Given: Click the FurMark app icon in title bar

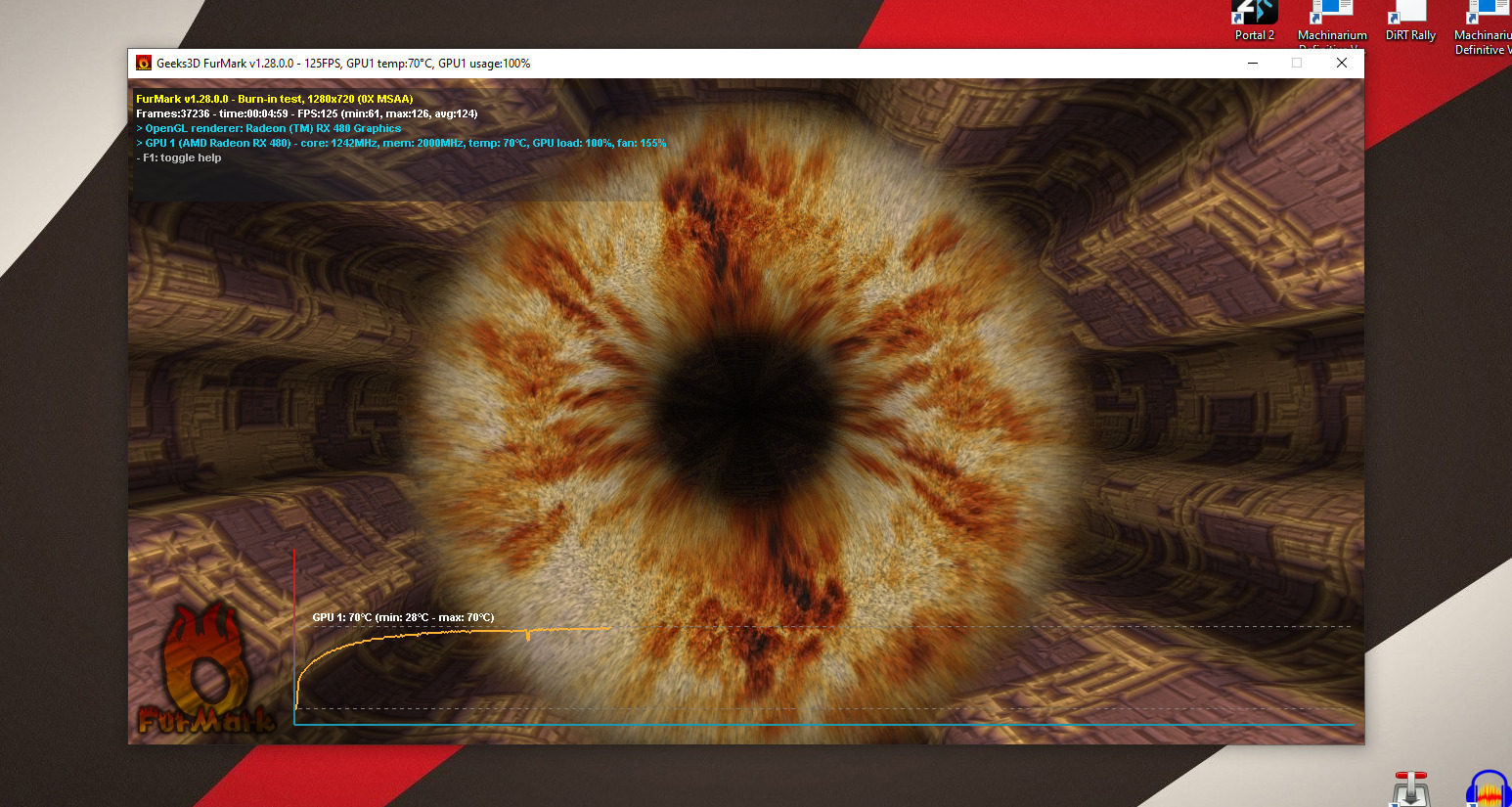Looking at the screenshot, I should [144, 64].
